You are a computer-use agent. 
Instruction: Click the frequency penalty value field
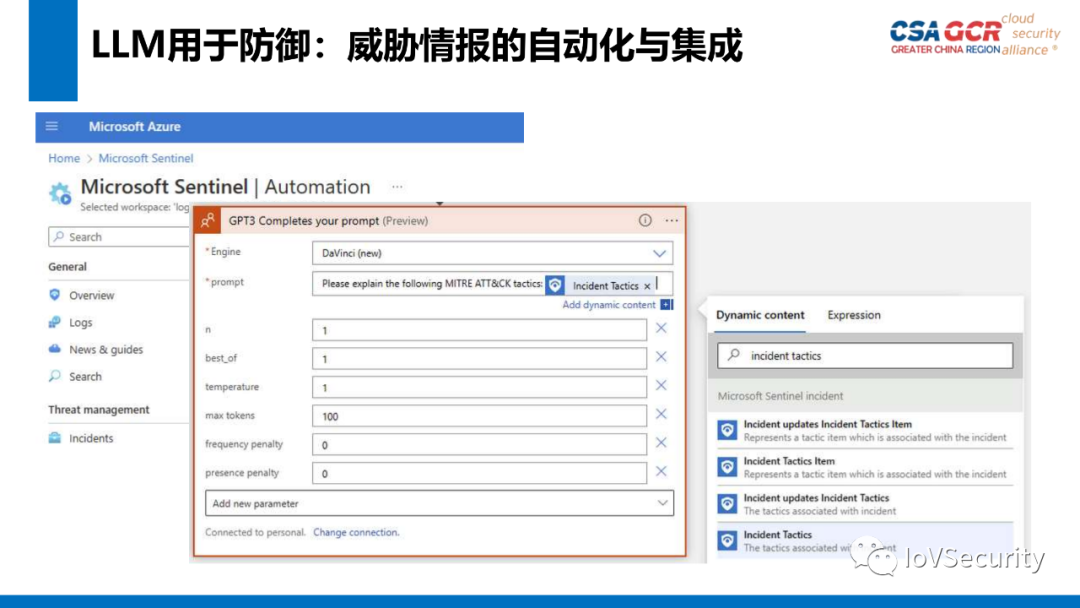point(479,444)
